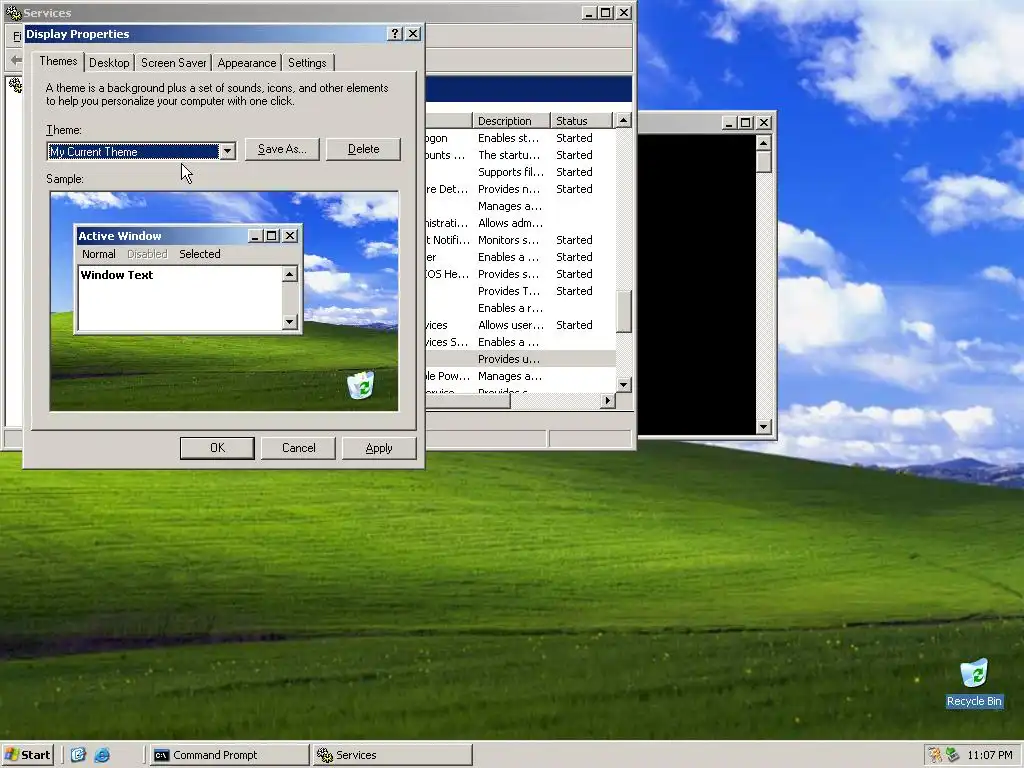Switch to the Desktop tab
The image size is (1024, 768).
tap(109, 63)
